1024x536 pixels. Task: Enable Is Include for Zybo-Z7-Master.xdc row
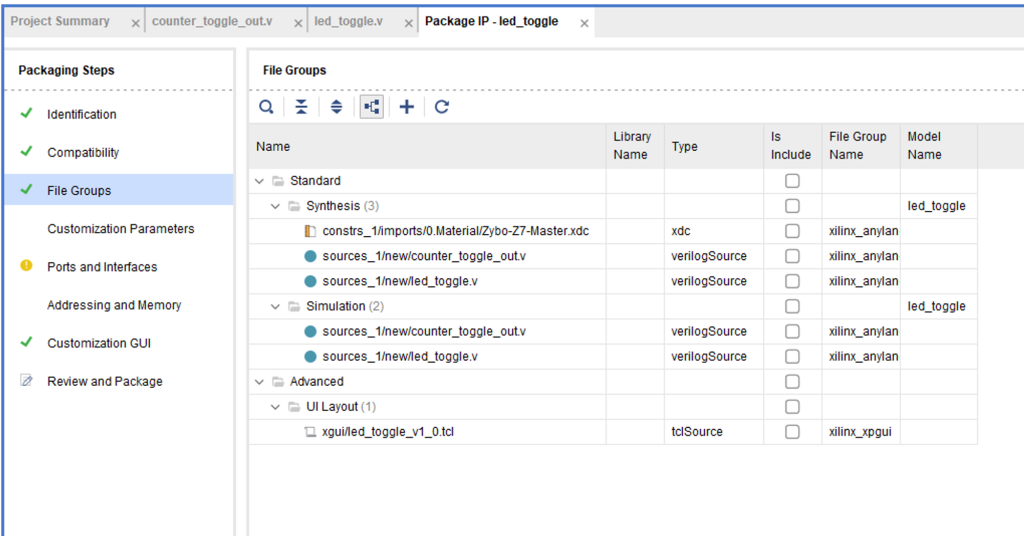tap(792, 231)
